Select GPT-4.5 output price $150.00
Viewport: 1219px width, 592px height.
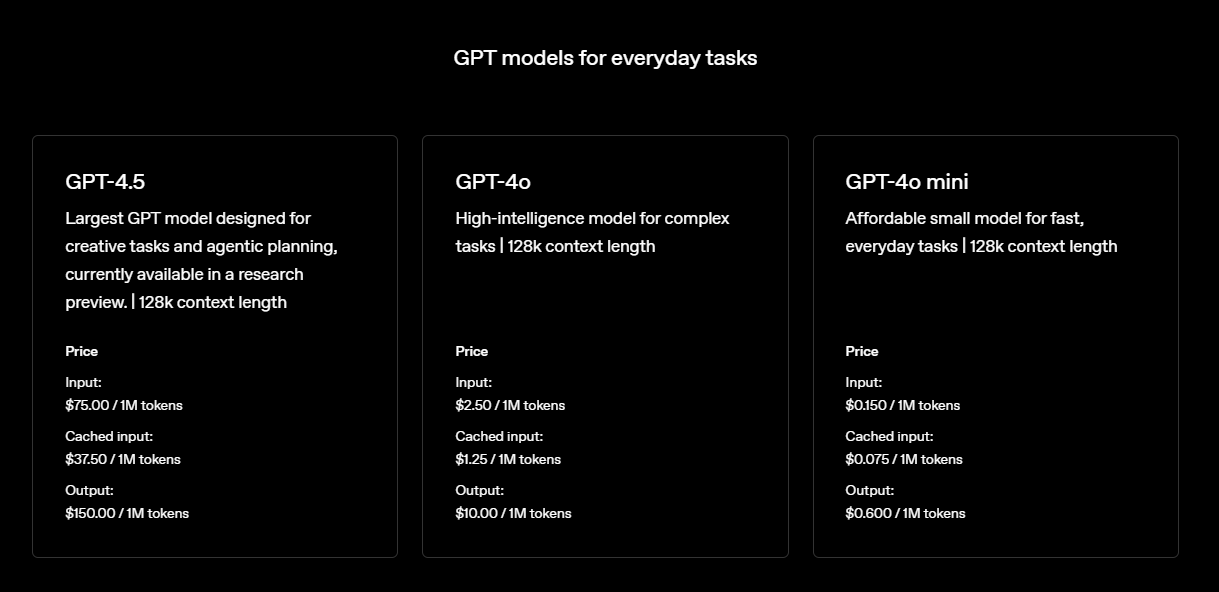coord(127,514)
